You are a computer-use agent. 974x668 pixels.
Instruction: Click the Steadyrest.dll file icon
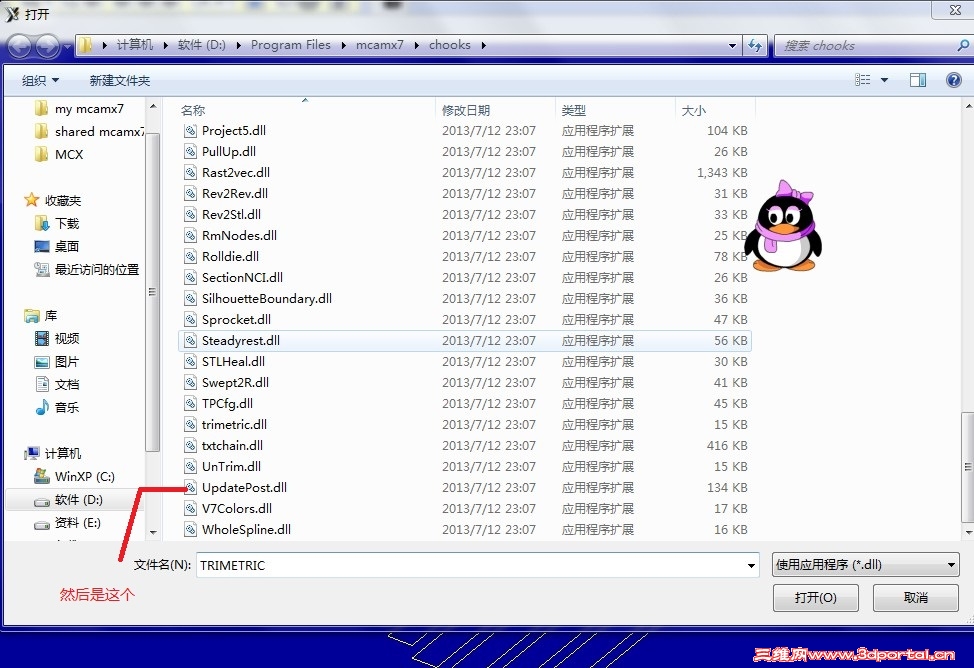point(190,340)
